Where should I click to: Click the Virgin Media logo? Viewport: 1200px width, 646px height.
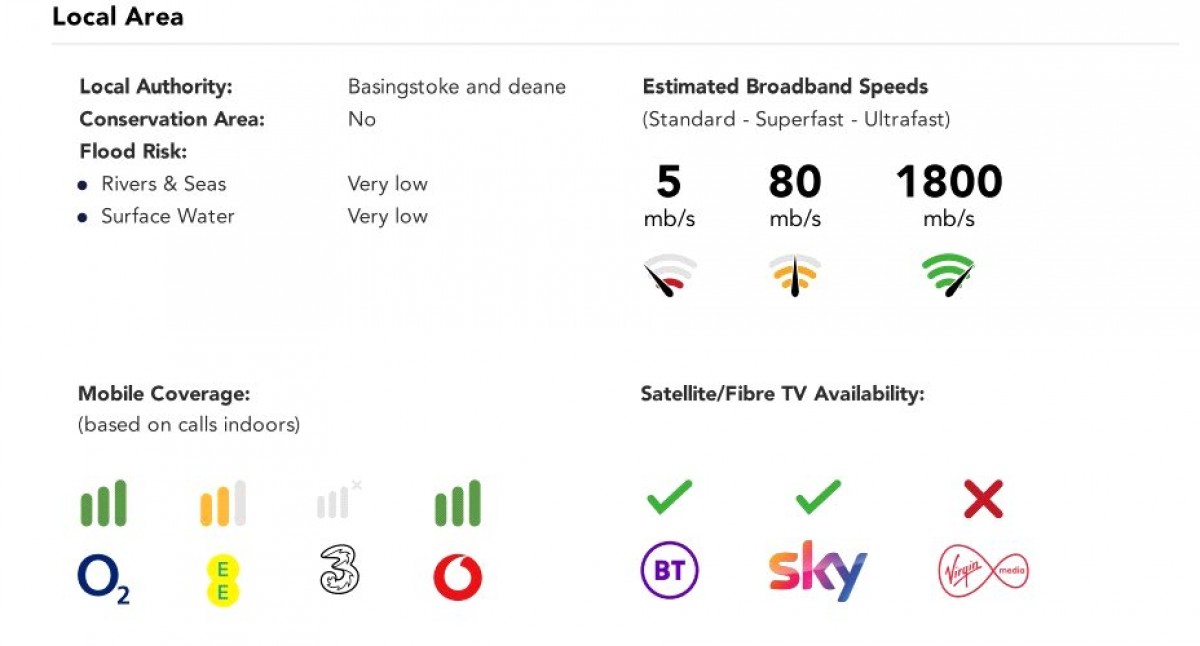point(983,571)
